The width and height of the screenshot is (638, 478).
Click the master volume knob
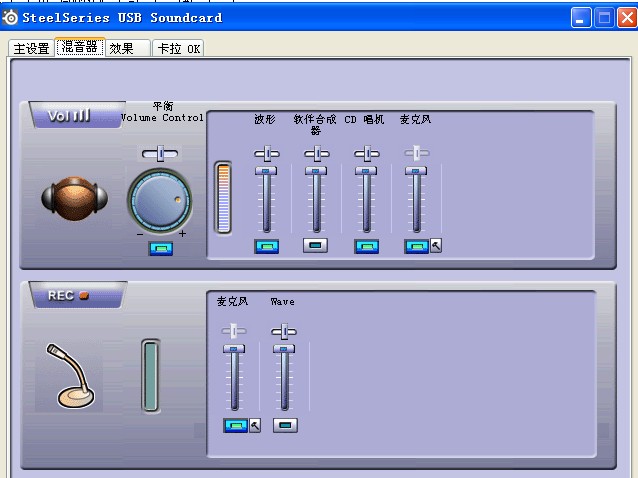pos(160,200)
